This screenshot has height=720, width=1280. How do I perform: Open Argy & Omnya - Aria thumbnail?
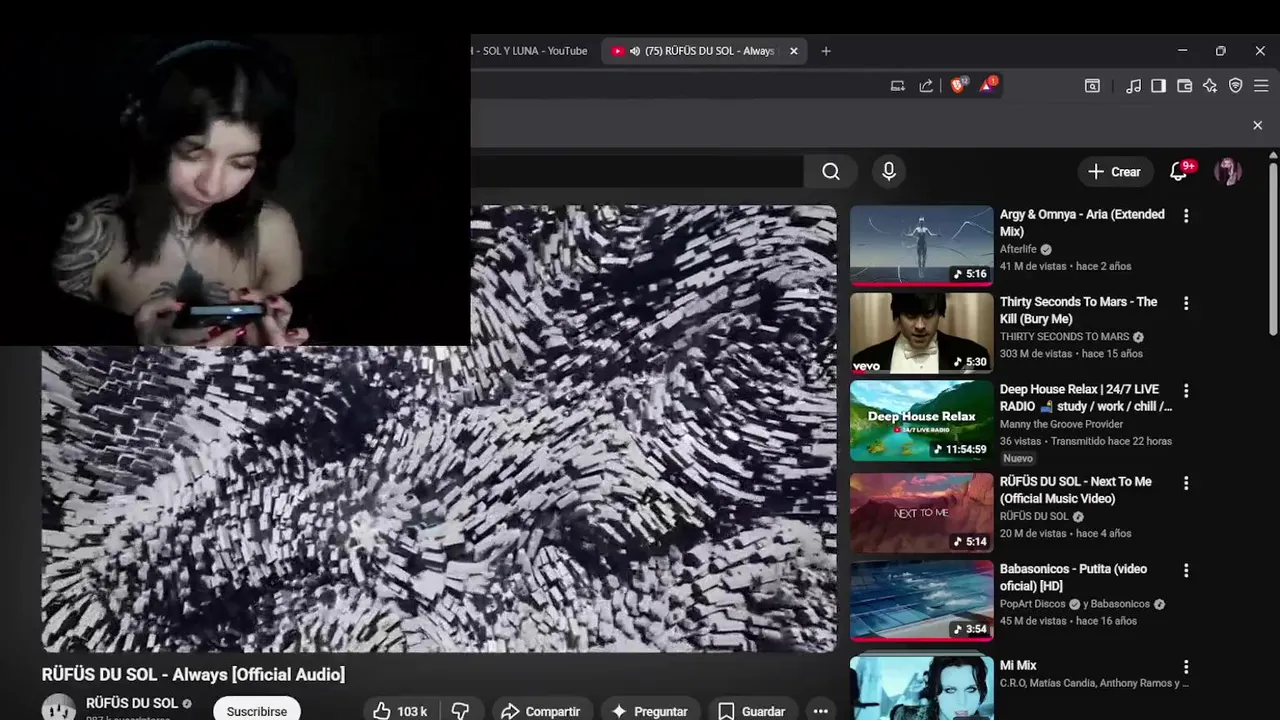(x=921, y=246)
